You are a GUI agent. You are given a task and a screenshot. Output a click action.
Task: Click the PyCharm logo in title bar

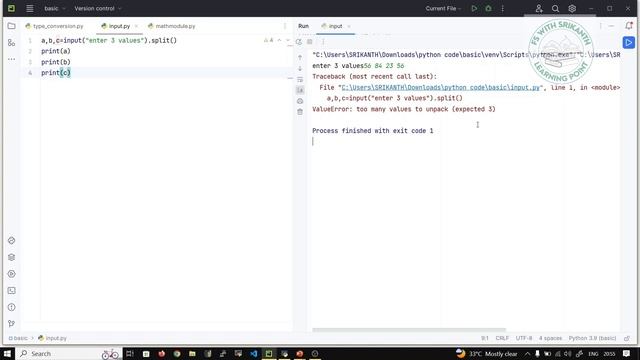11,8
